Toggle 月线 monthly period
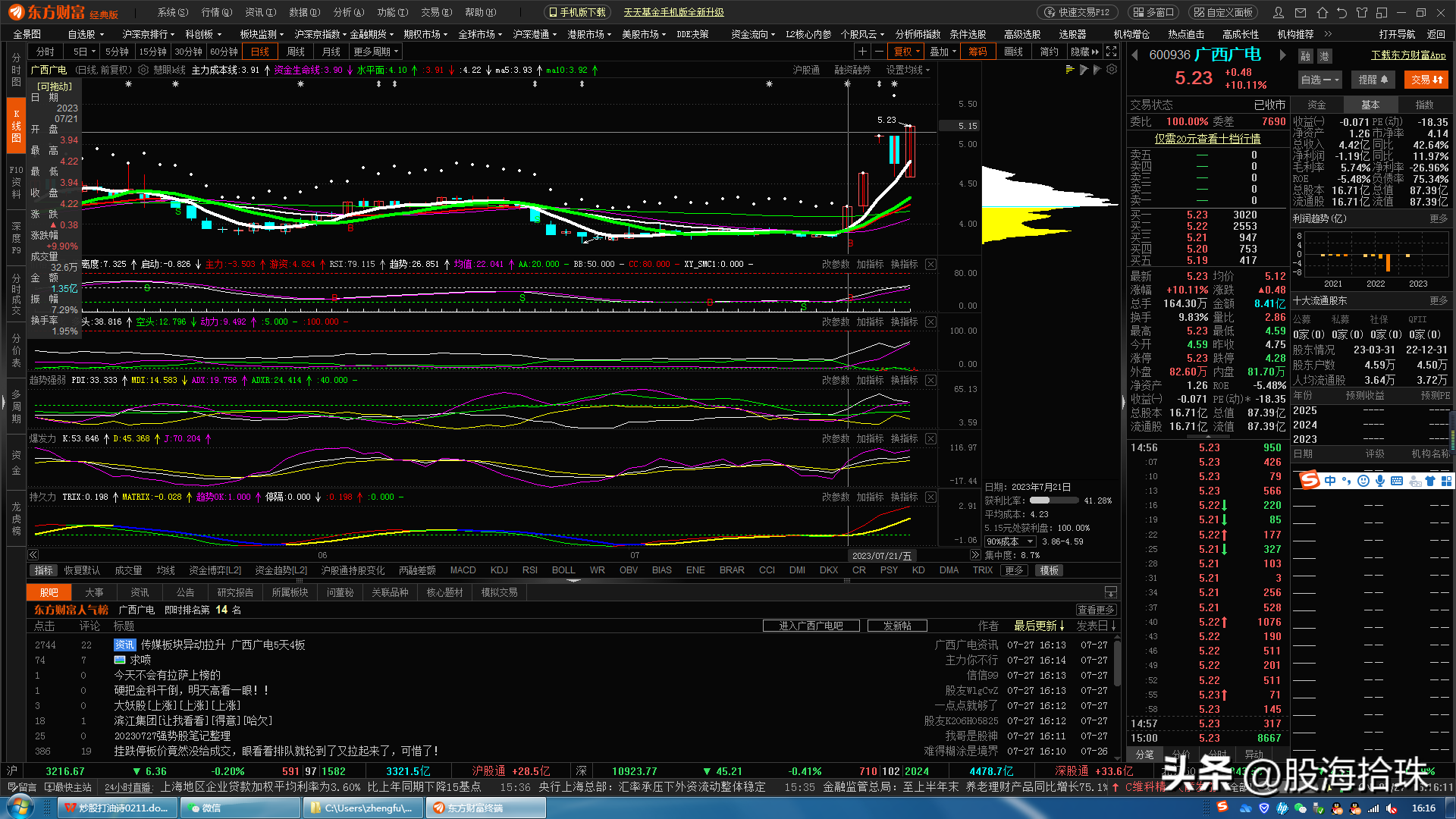Screen dimensions: 1456x819 (331, 52)
